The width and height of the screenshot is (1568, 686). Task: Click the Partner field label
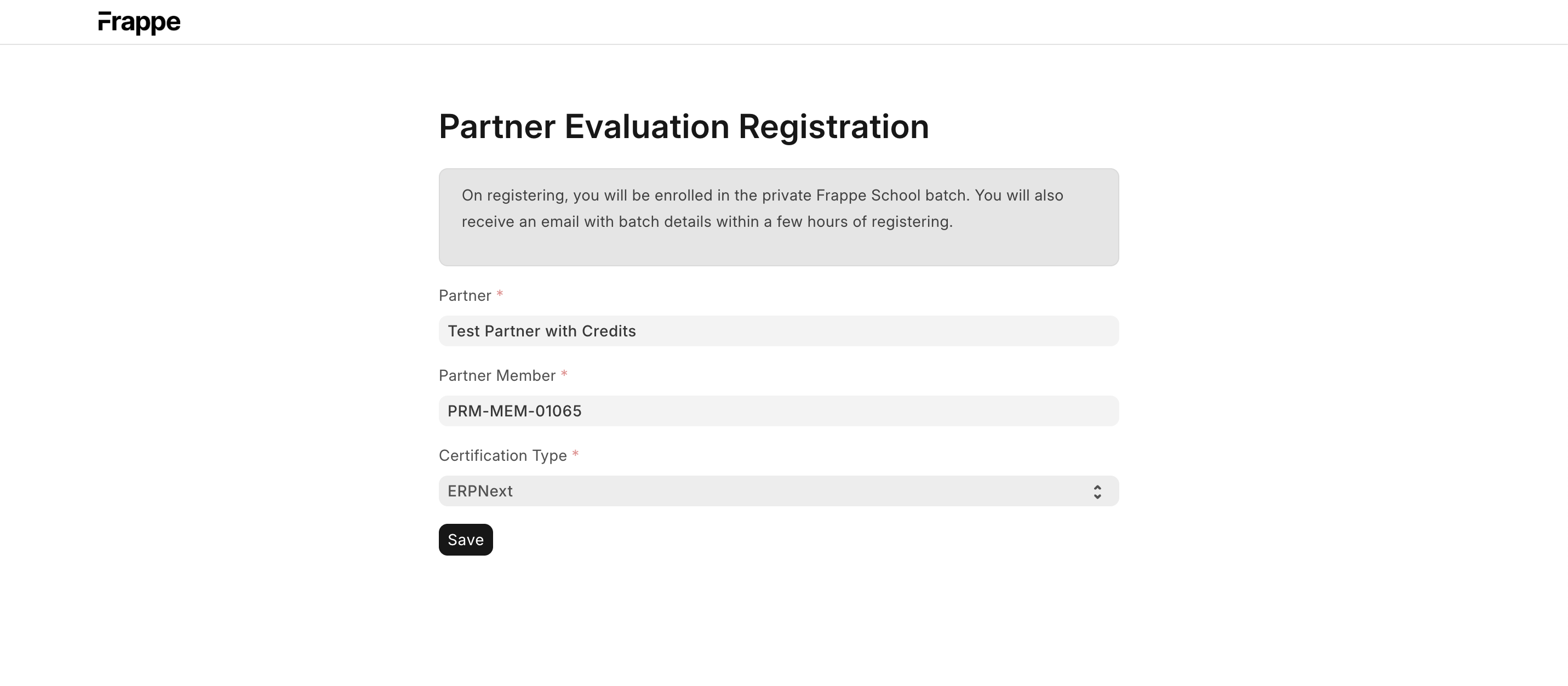point(465,295)
